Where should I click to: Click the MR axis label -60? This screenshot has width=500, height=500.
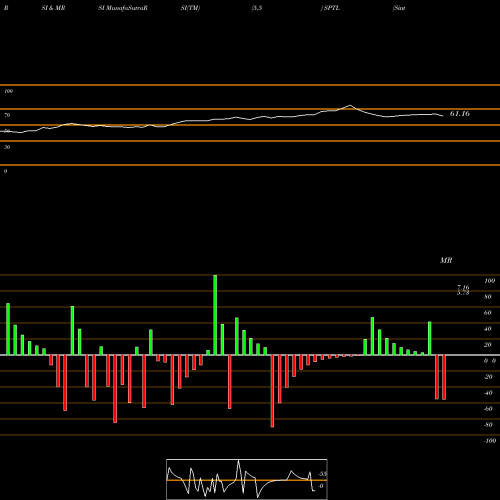pyautogui.click(x=488, y=409)
